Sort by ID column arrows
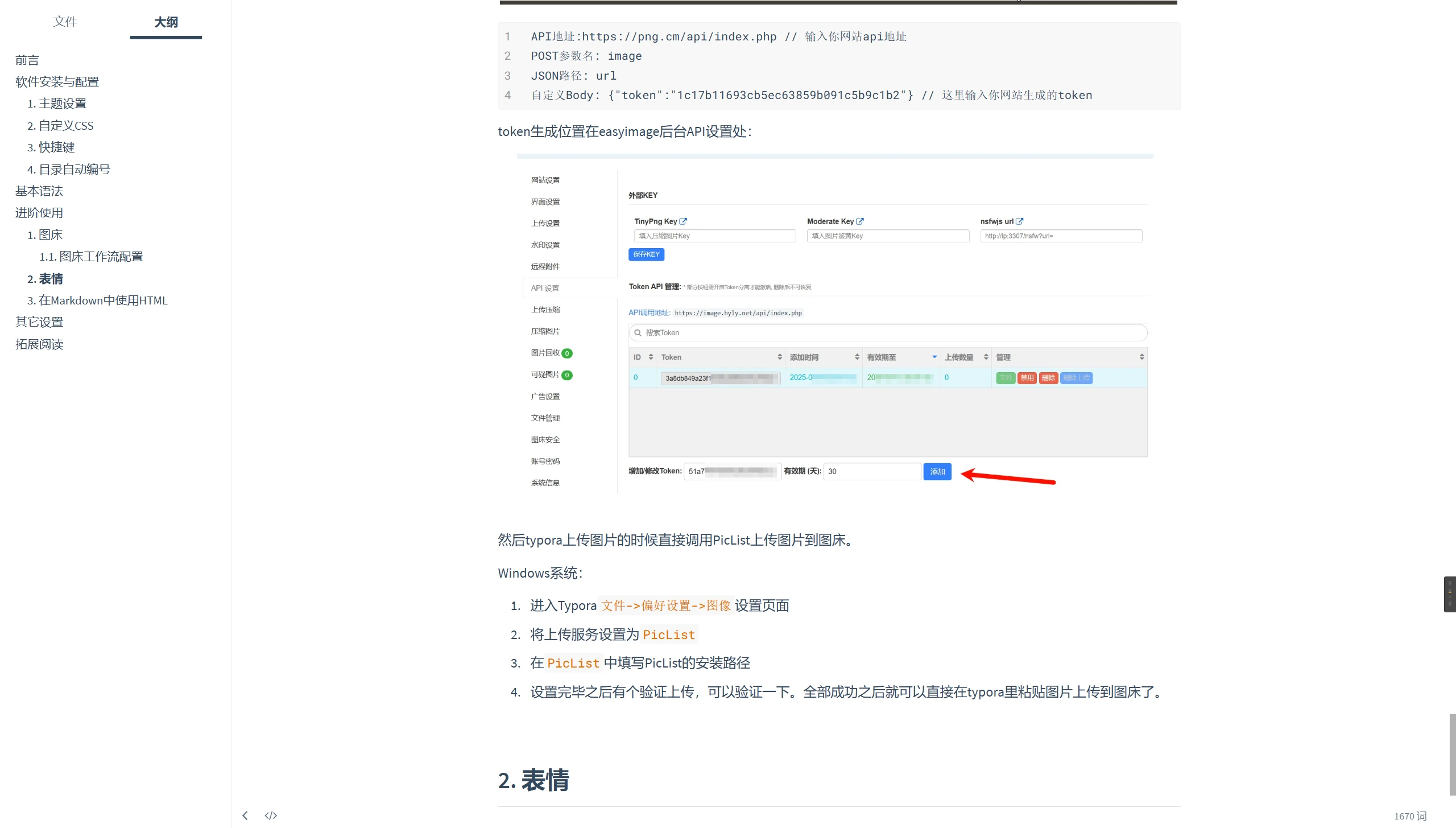 [x=651, y=357]
